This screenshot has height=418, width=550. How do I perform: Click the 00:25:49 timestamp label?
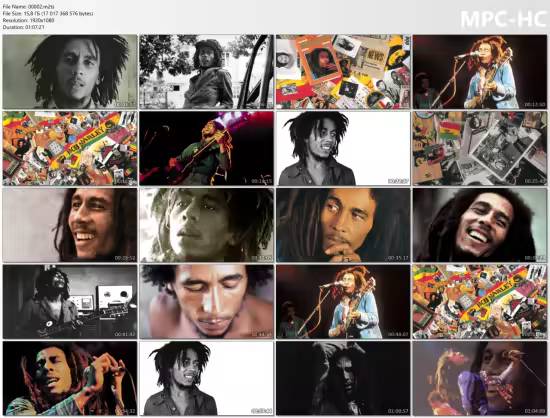[x=535, y=181]
